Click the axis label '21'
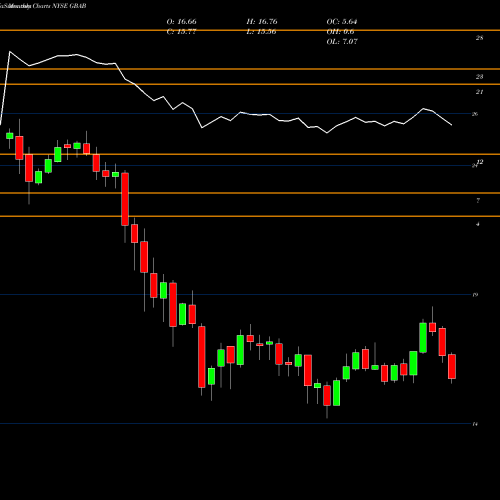Screen dimensions: 500x500 click(479, 92)
